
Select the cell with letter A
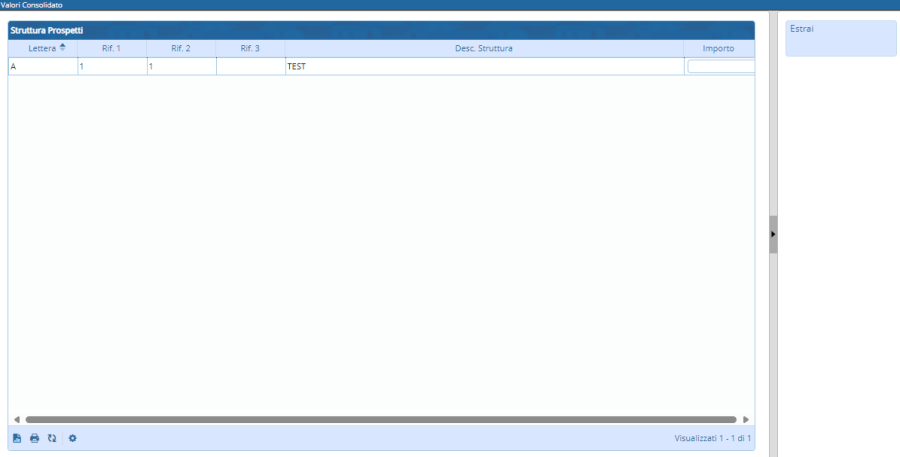[x=42, y=67]
